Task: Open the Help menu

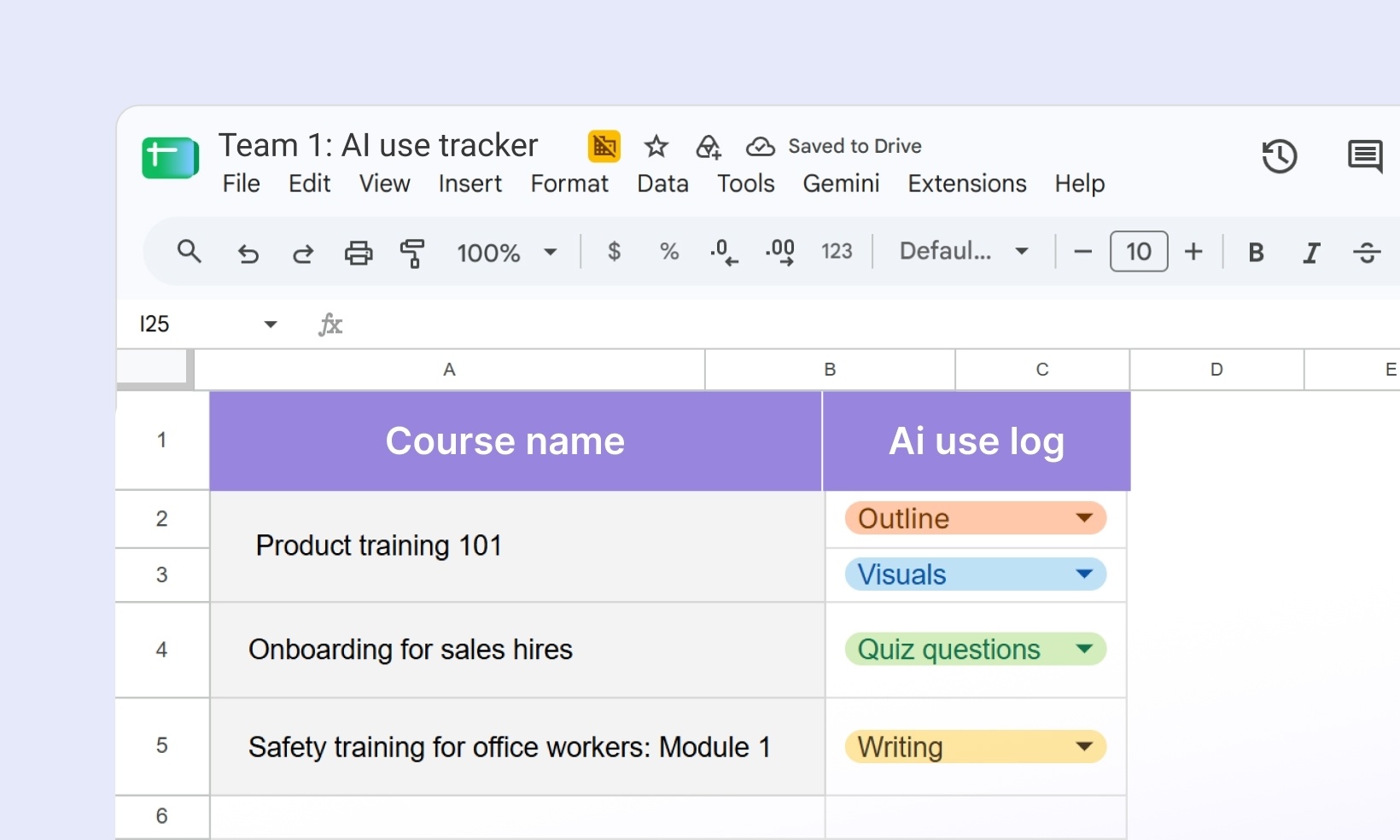Action: click(1079, 184)
